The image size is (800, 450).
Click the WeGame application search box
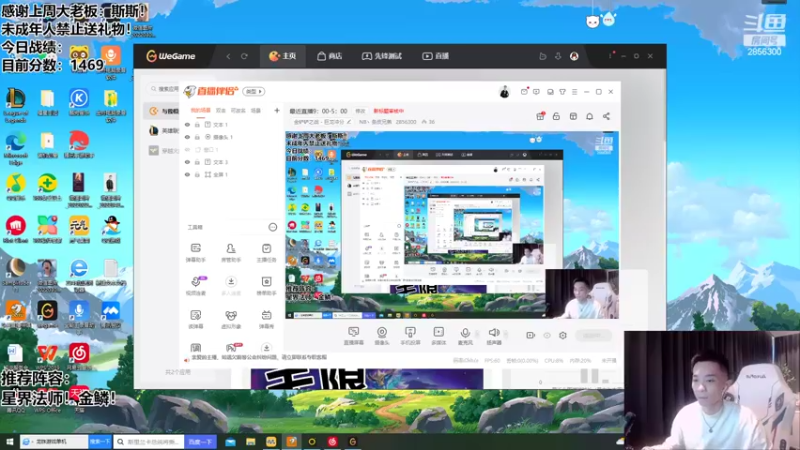tap(164, 89)
